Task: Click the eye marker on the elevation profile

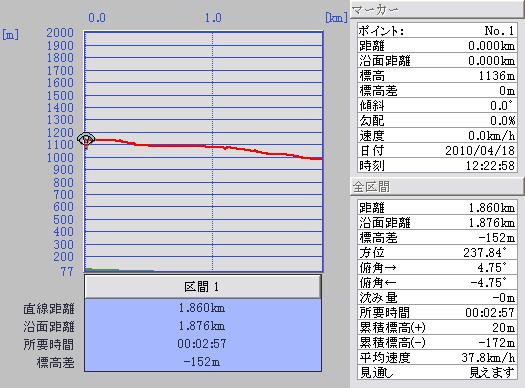Action: 86,138
